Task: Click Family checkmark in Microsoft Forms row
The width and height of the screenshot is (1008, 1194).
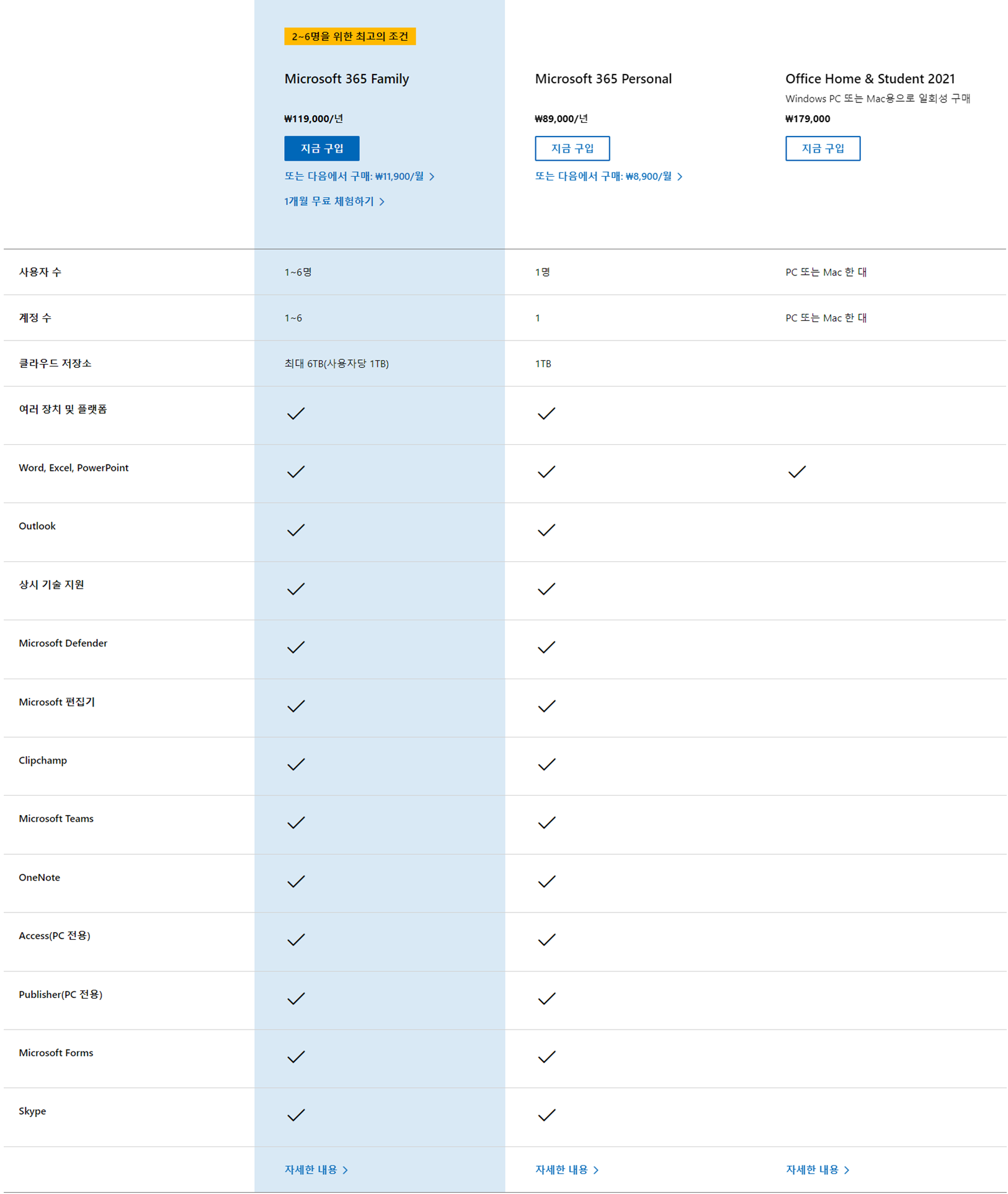Action: click(x=296, y=1057)
